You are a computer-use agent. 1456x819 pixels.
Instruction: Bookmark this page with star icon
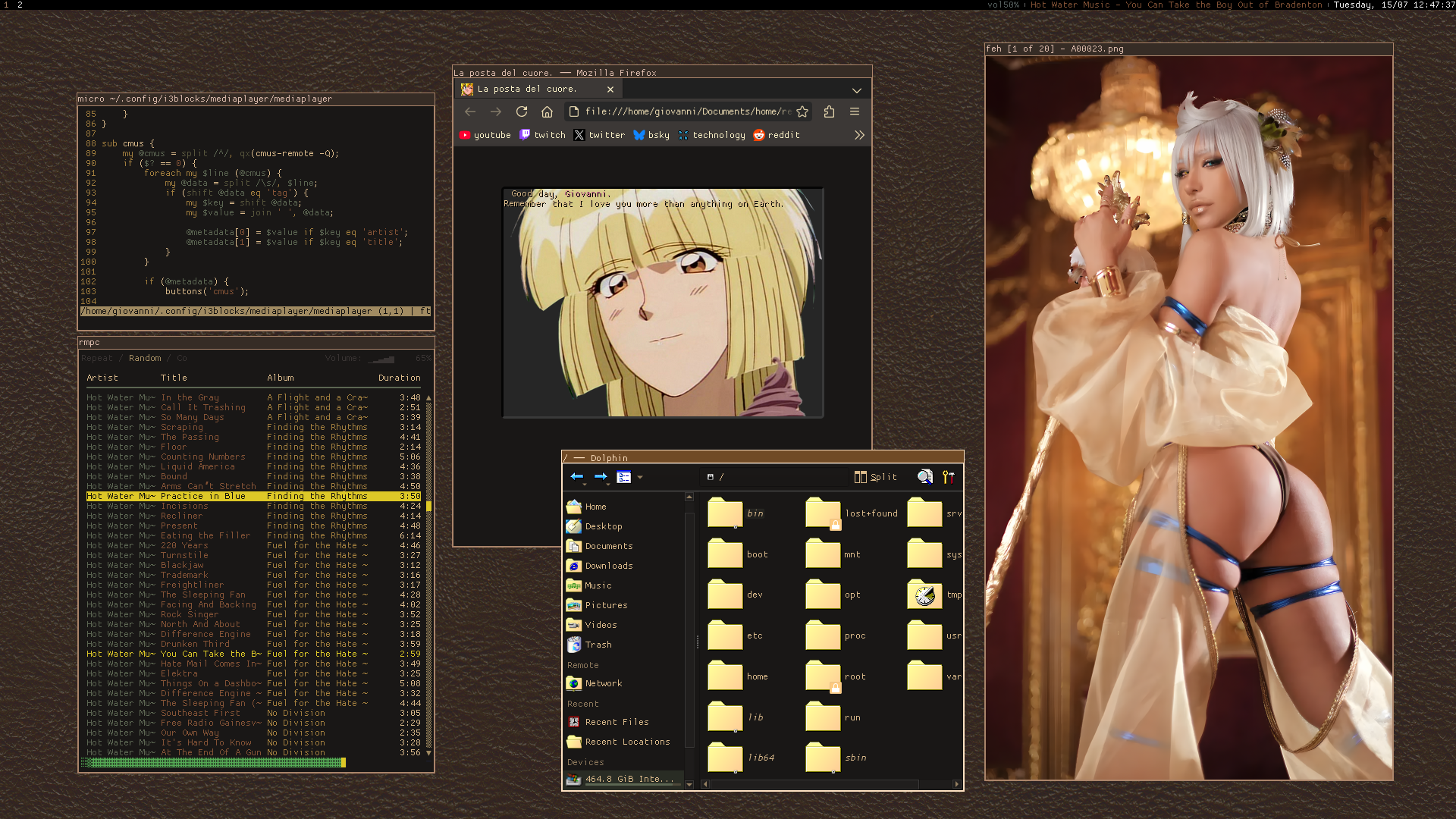point(802,111)
